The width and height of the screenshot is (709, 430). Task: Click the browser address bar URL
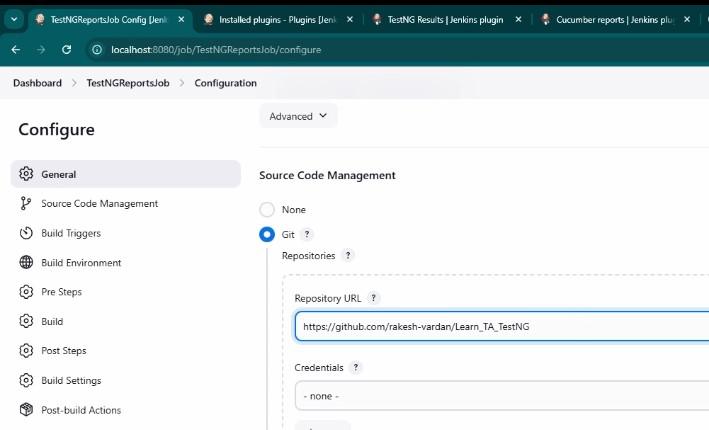(x=216, y=50)
